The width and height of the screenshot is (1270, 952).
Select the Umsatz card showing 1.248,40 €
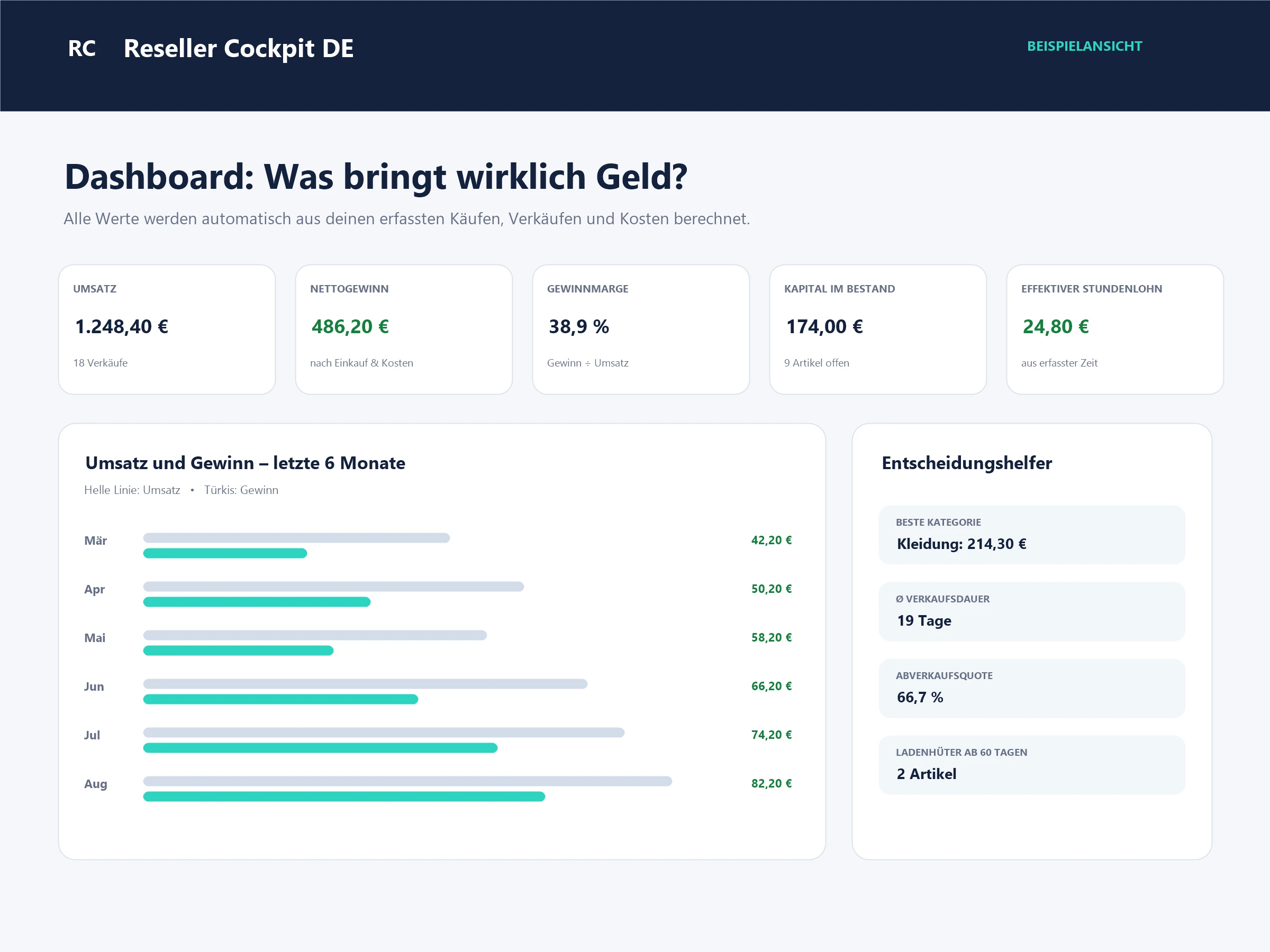click(167, 329)
